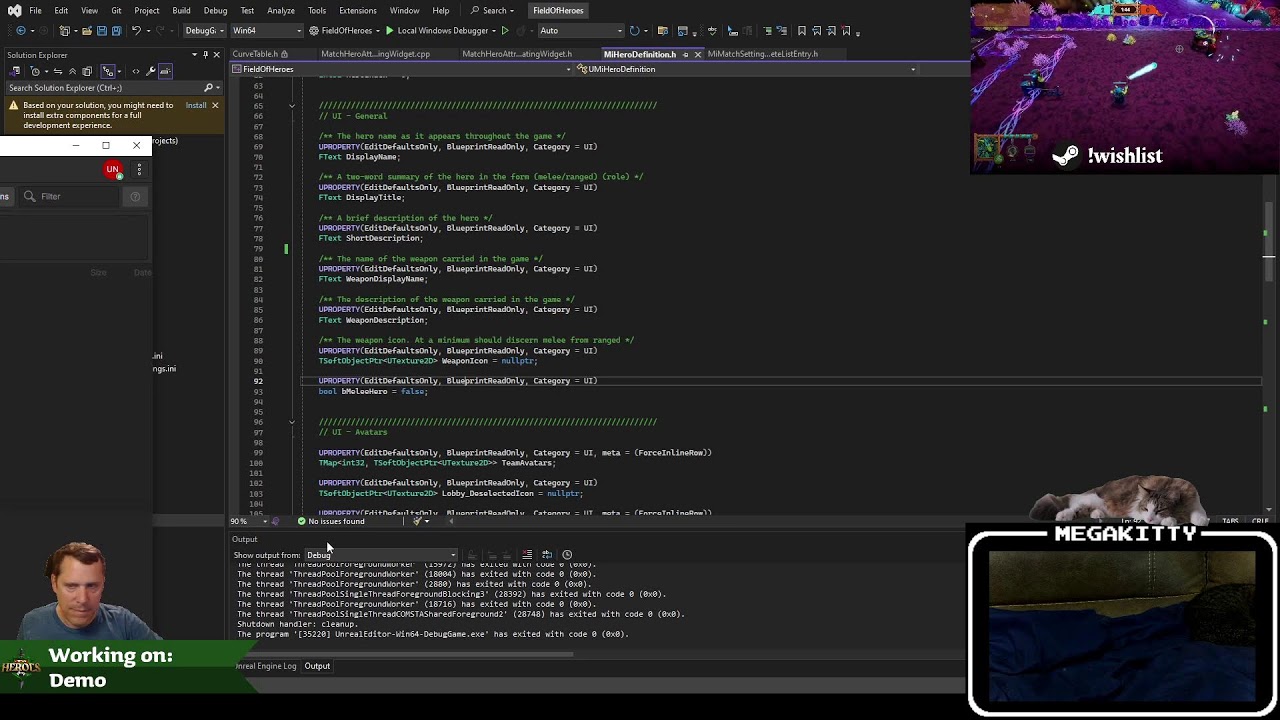Image resolution: width=1280 pixels, height=720 pixels.
Task: Go to the previous bookmark
Action: coord(816,31)
